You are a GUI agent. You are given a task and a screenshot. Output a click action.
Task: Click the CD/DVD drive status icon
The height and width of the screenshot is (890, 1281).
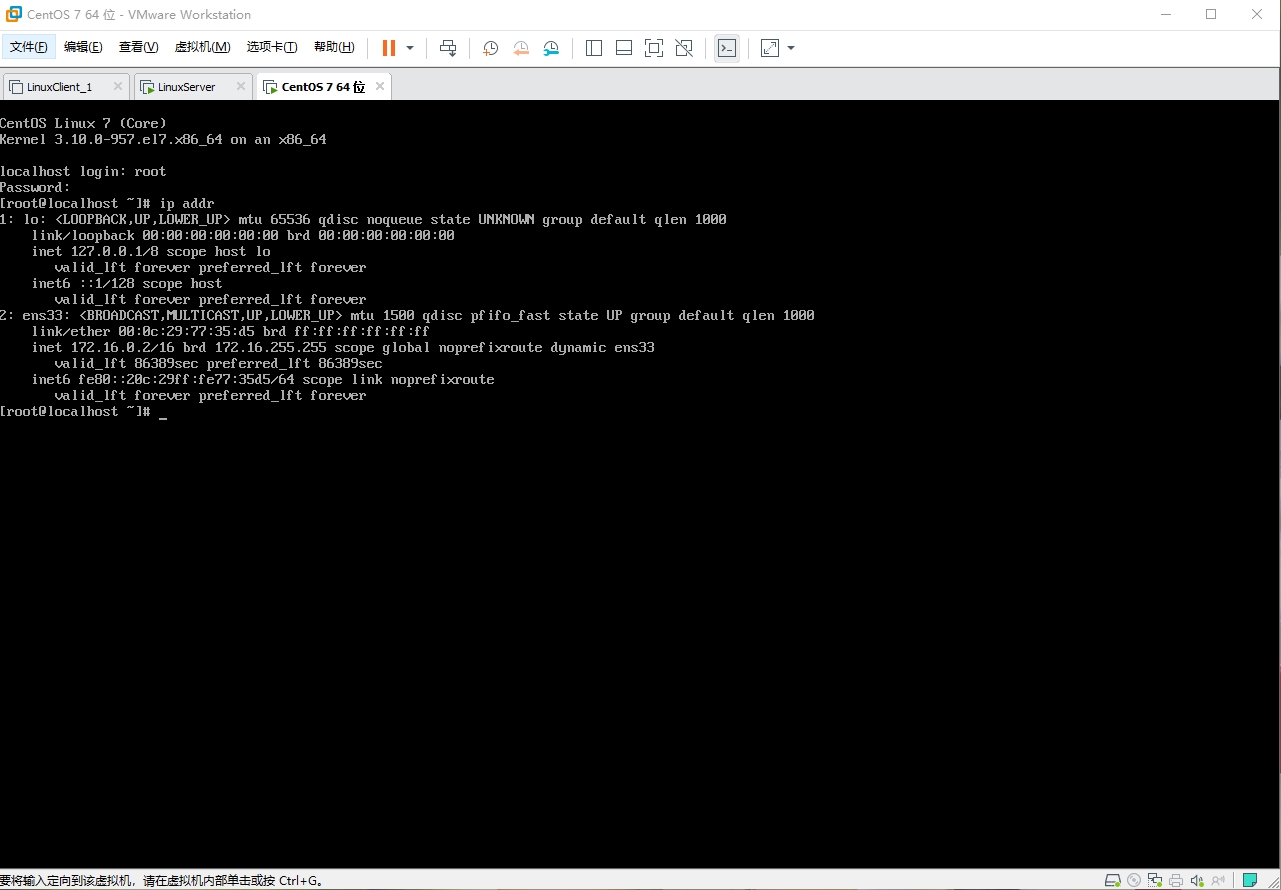1134,880
